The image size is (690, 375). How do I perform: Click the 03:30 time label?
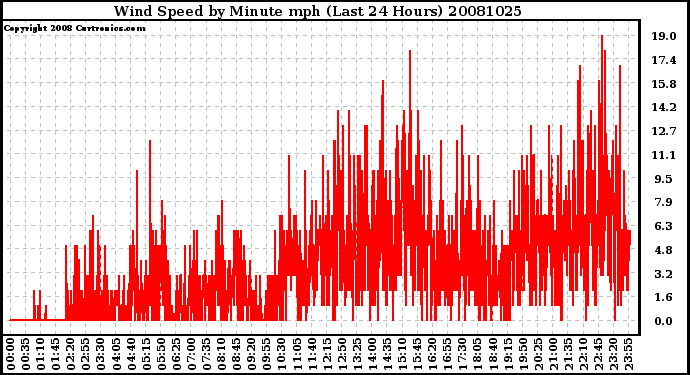click(101, 354)
